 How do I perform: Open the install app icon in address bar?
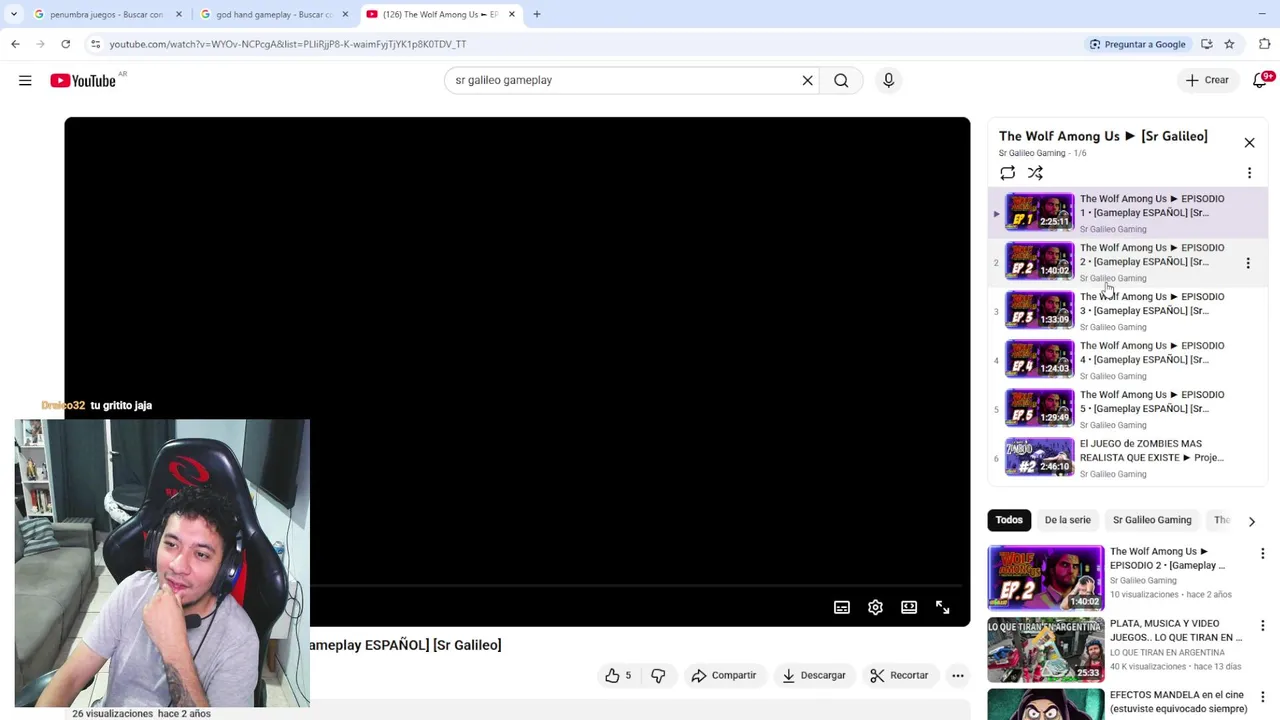point(1207,44)
